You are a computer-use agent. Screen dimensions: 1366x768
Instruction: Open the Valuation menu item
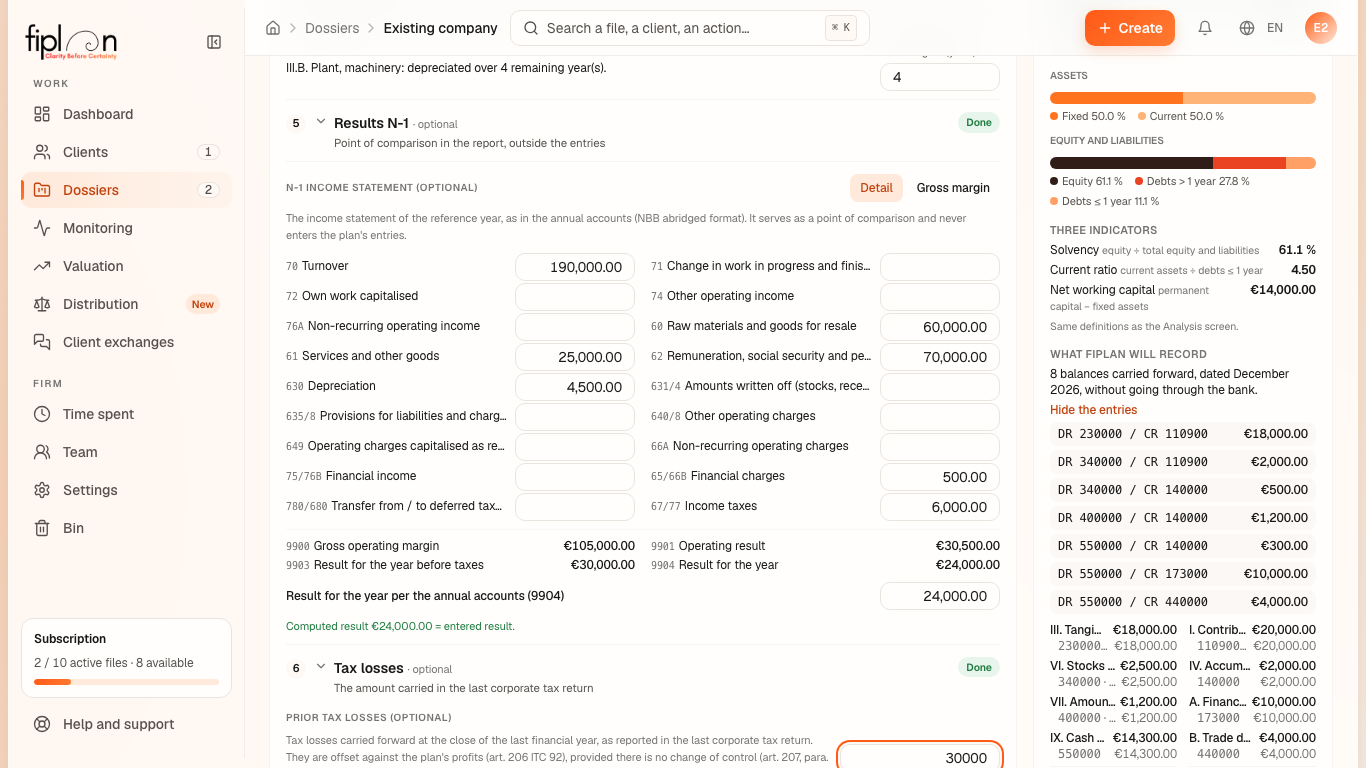(126, 266)
